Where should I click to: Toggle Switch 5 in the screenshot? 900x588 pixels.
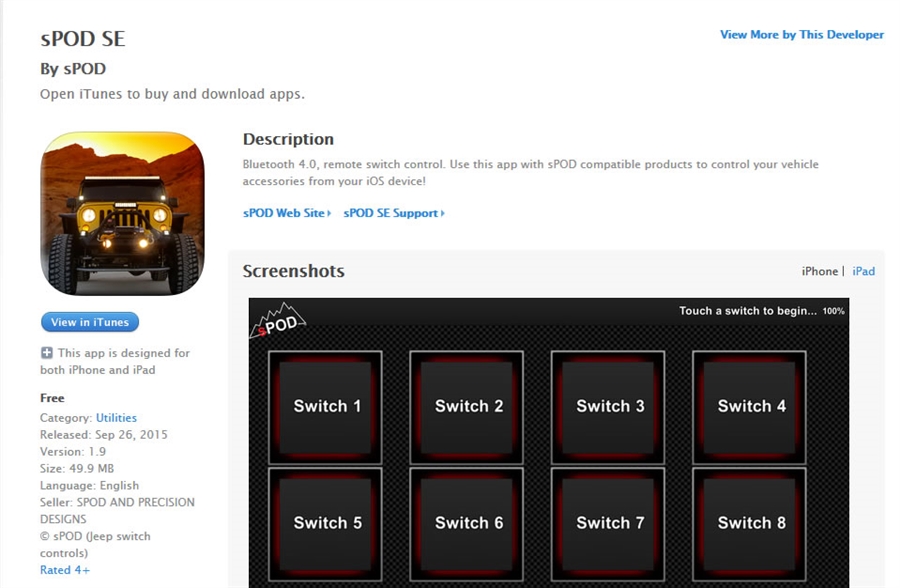pos(325,524)
